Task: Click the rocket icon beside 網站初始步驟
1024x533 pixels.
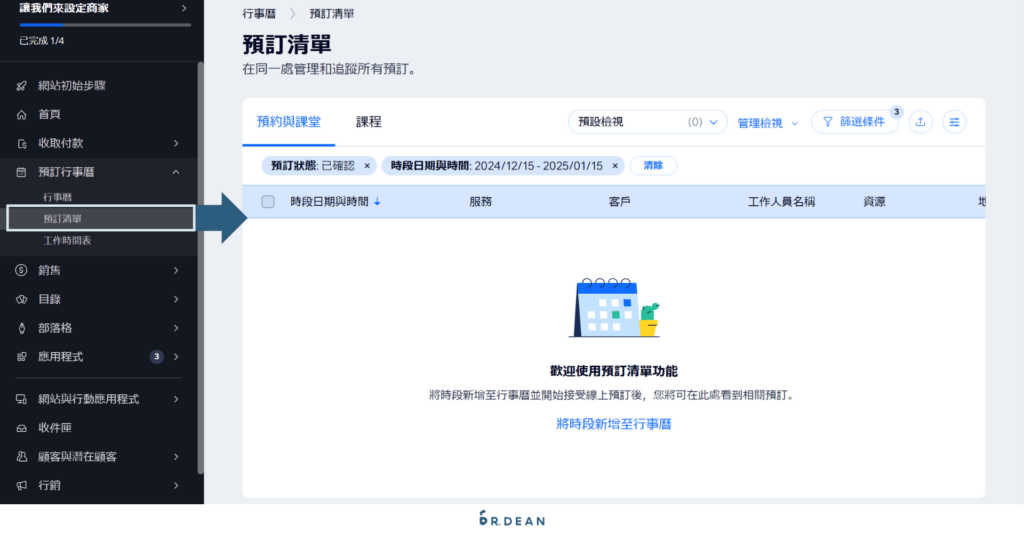Action: [22, 86]
